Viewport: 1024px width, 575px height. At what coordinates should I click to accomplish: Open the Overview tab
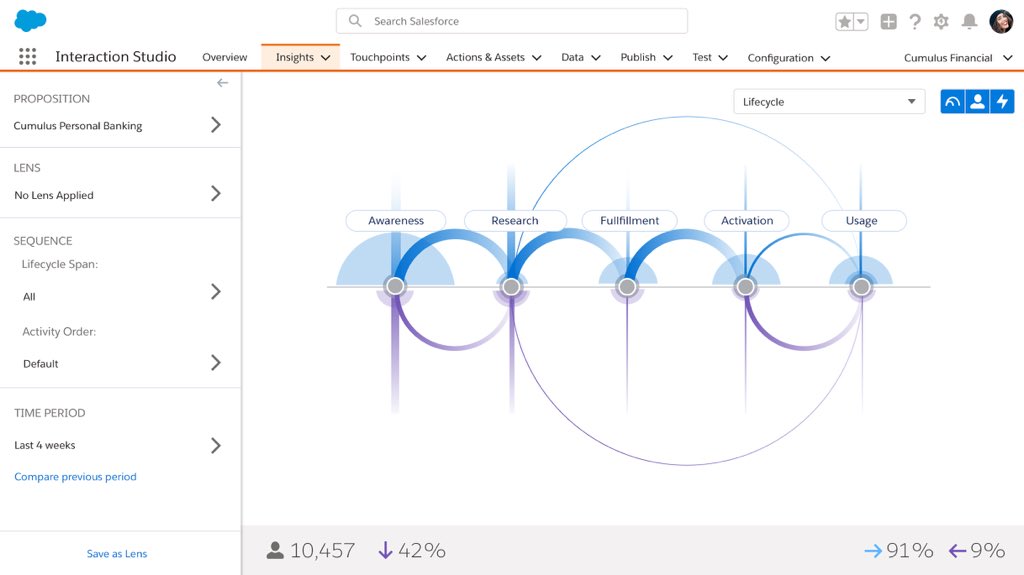(225, 58)
